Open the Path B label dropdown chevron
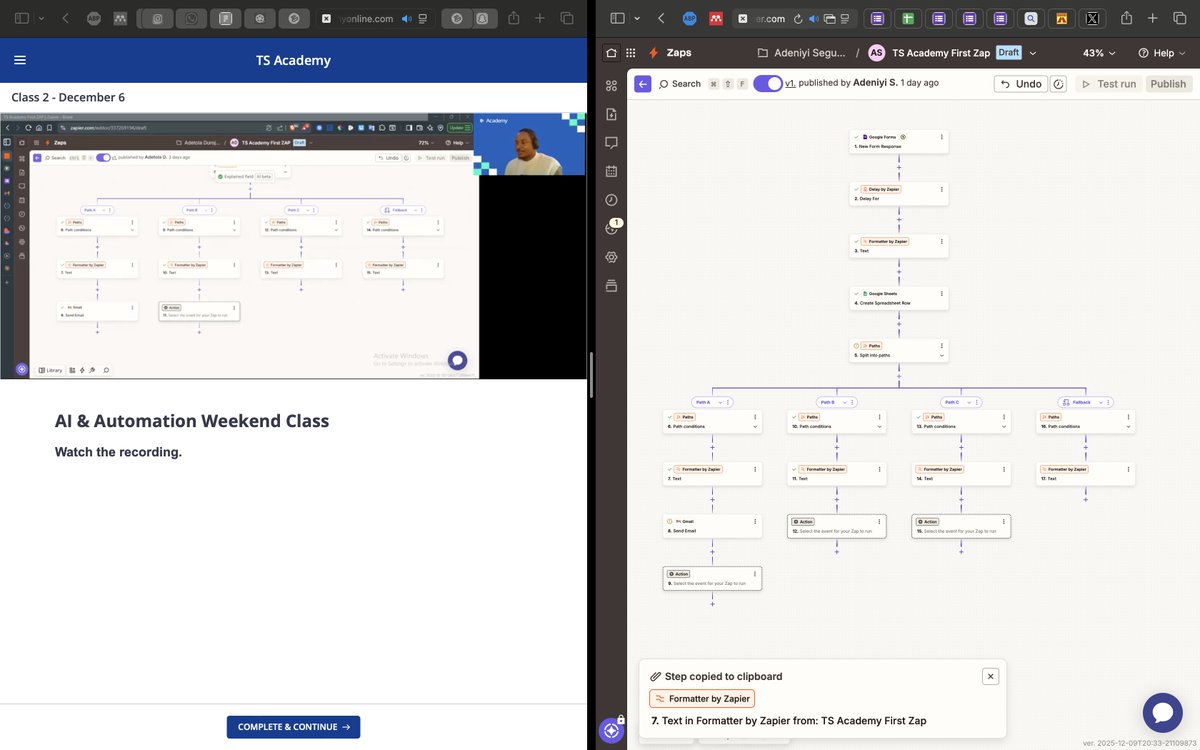This screenshot has height=750, width=1200. coord(843,402)
